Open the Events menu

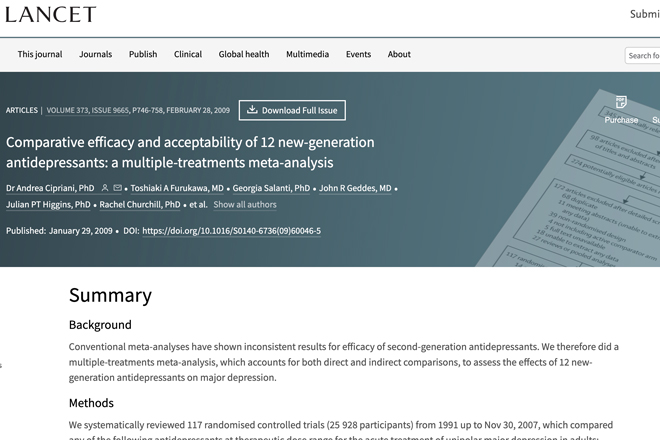[x=359, y=54]
